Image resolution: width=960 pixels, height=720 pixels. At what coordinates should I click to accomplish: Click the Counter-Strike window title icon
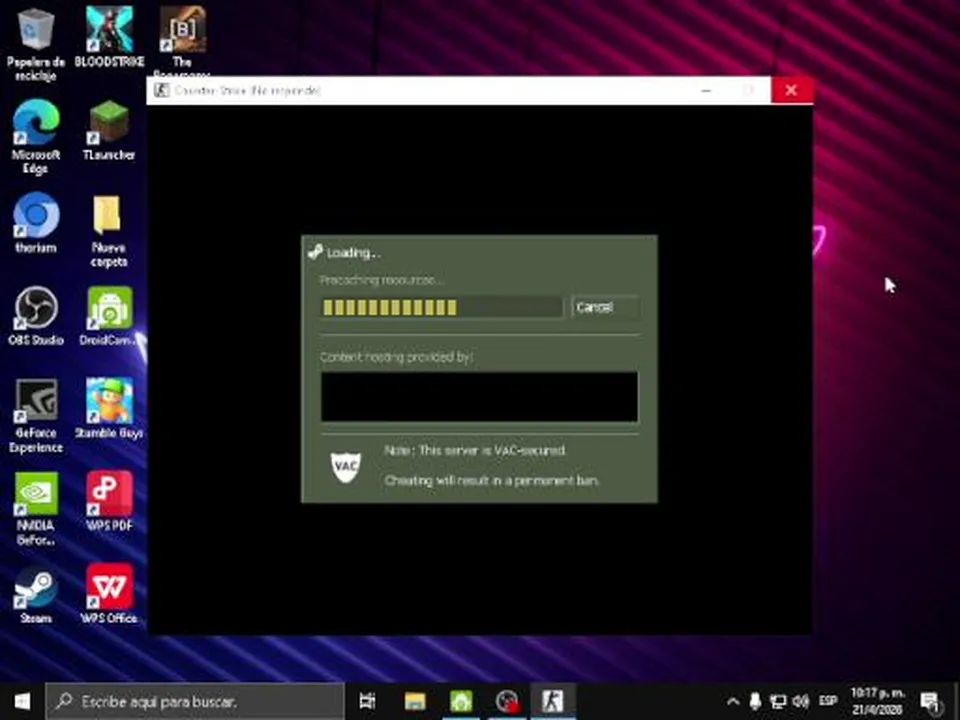162,91
